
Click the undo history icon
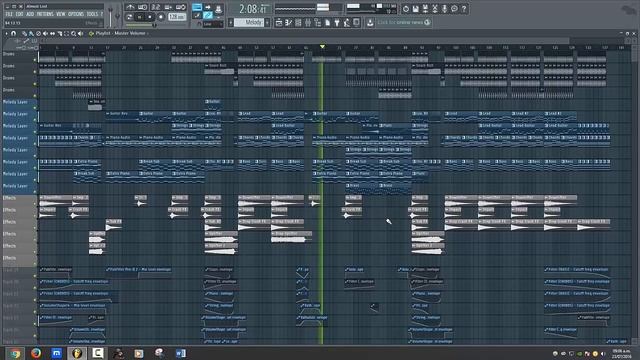(x=406, y=9)
